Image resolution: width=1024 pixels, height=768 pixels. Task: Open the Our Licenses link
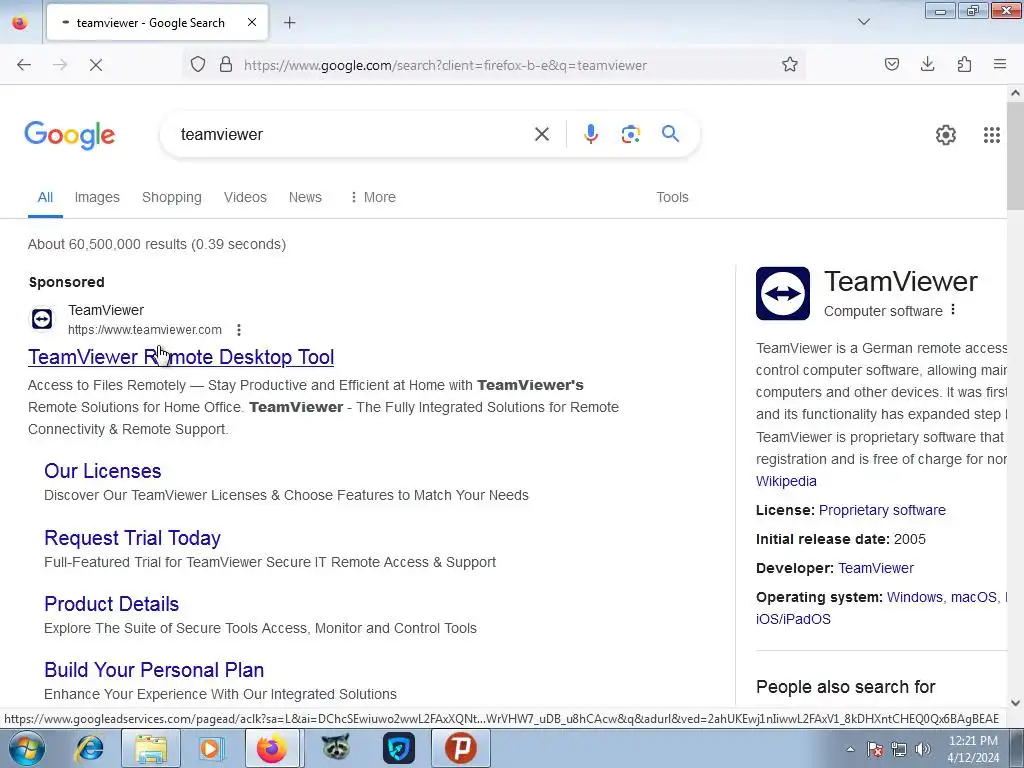click(x=103, y=471)
